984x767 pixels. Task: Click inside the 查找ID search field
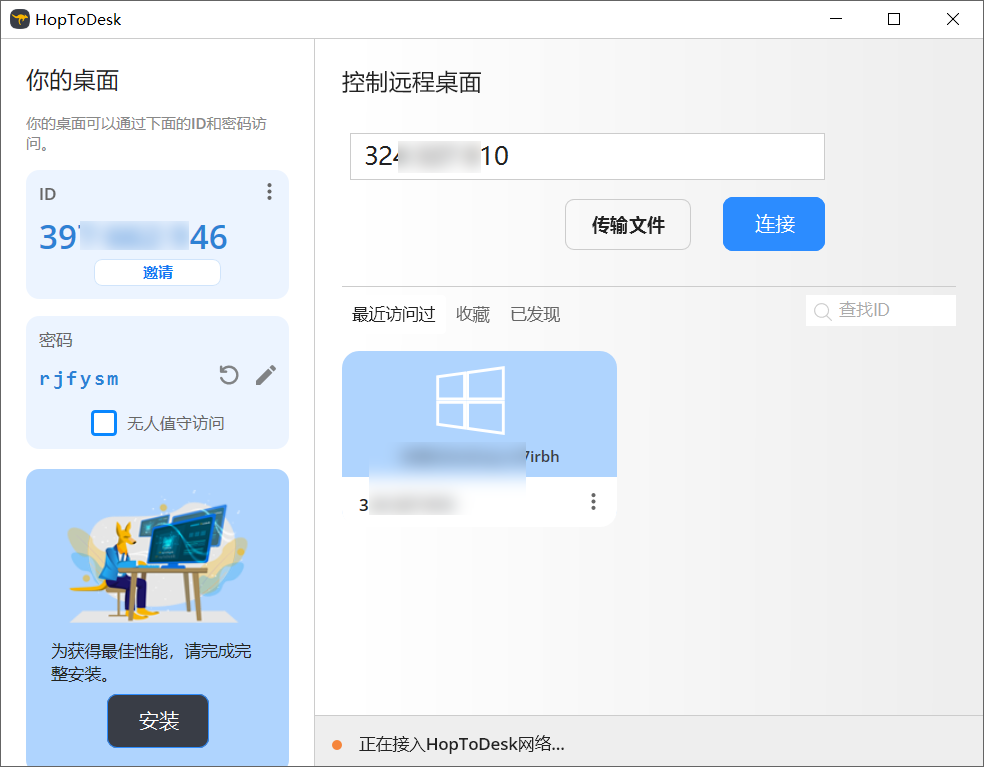[x=885, y=310]
